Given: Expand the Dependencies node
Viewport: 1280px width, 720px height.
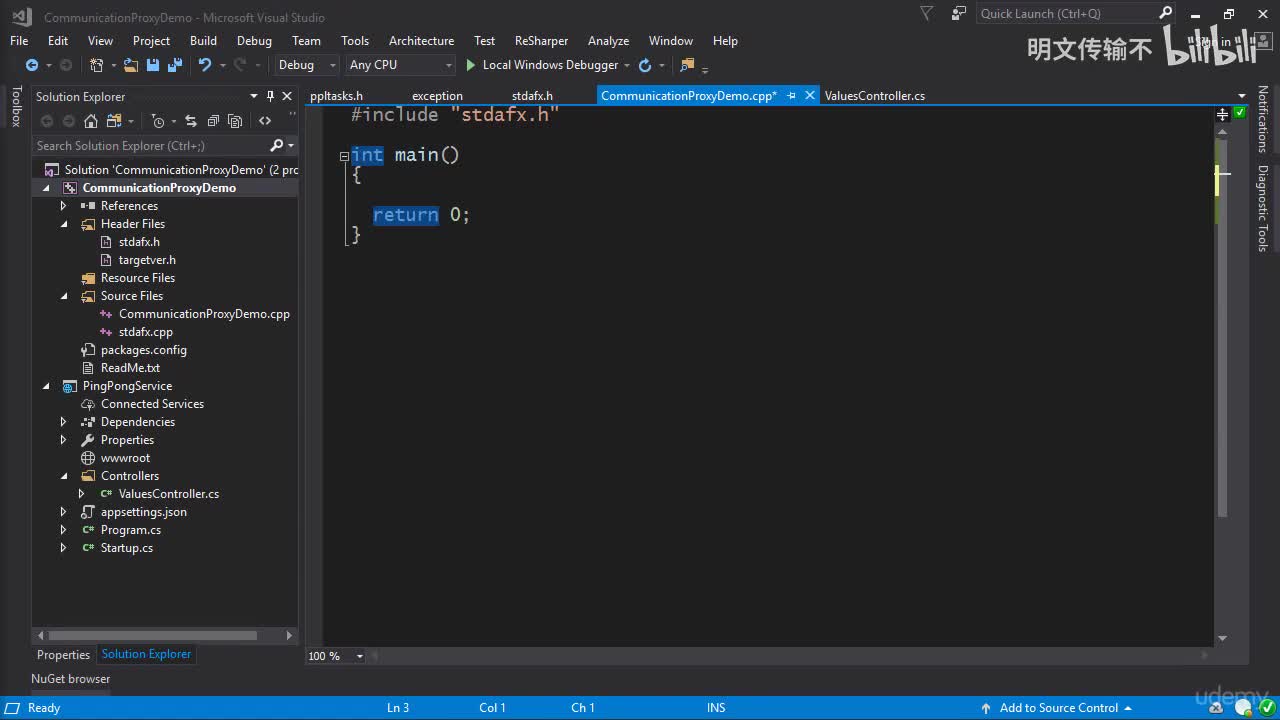Looking at the screenshot, I should [64, 422].
